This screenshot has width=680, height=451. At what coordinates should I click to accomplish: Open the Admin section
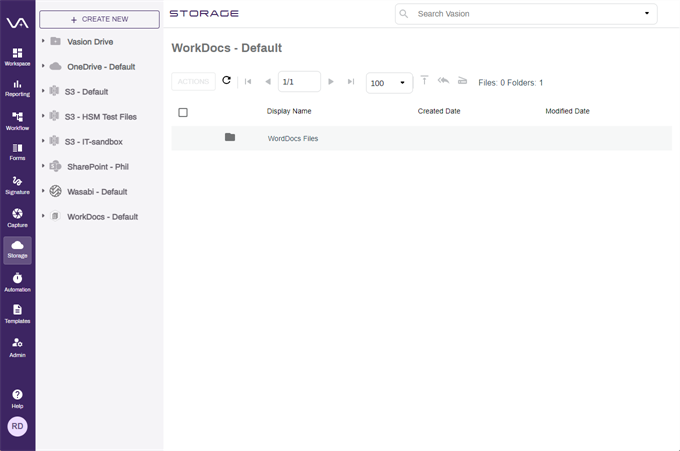(x=17, y=347)
